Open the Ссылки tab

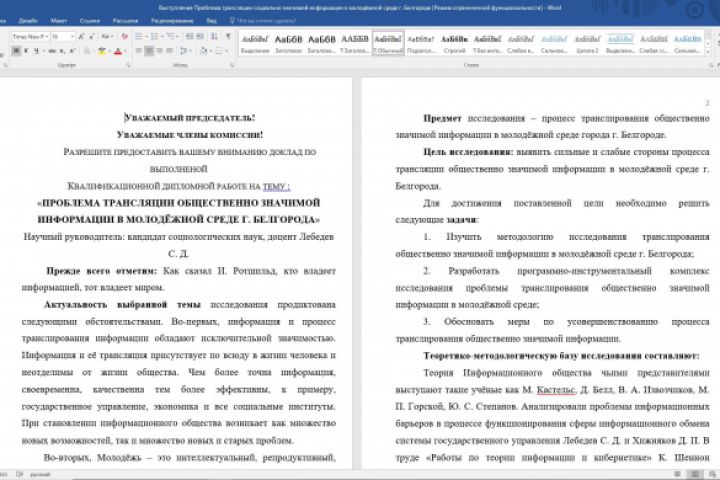(90, 21)
